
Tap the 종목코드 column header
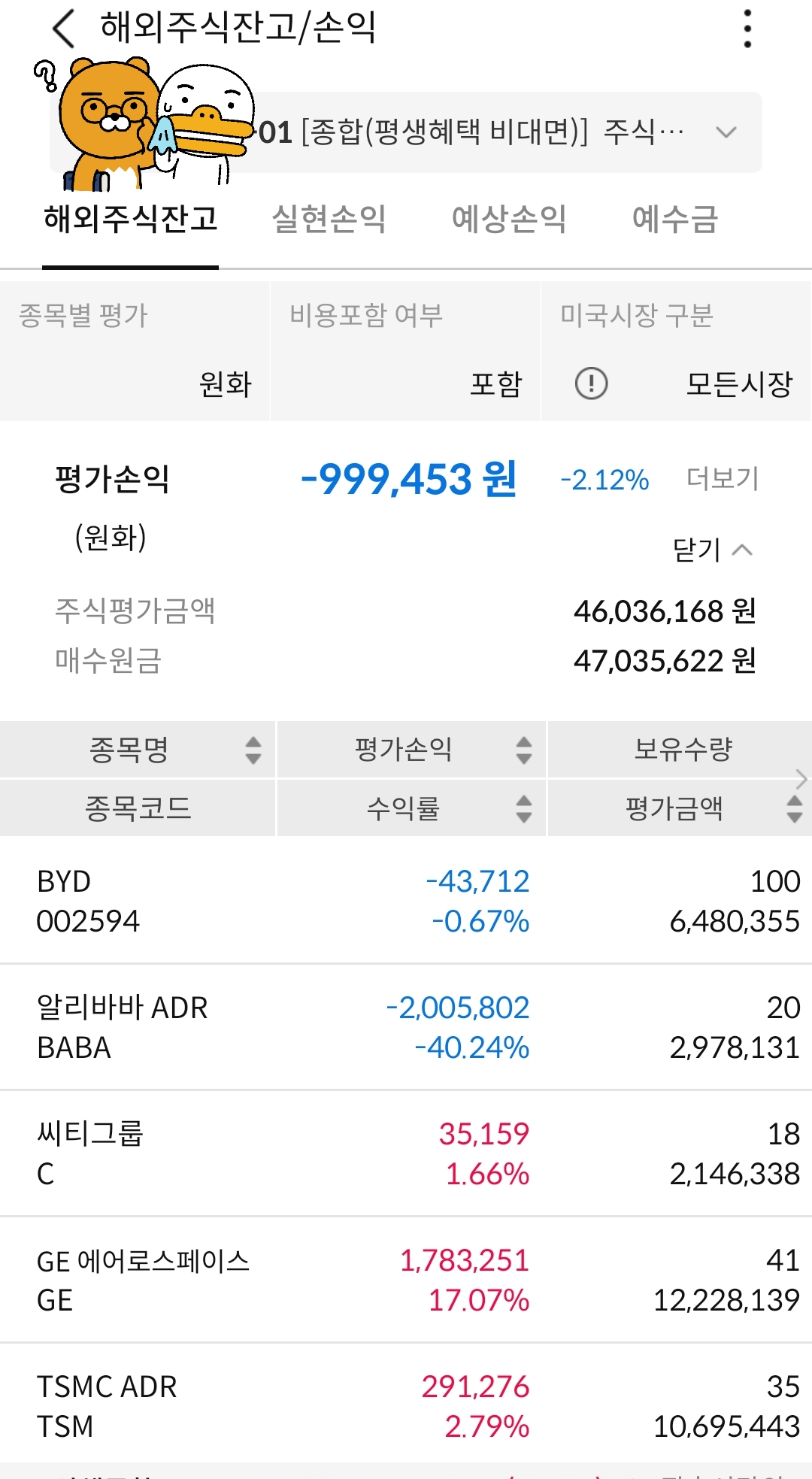(138, 808)
